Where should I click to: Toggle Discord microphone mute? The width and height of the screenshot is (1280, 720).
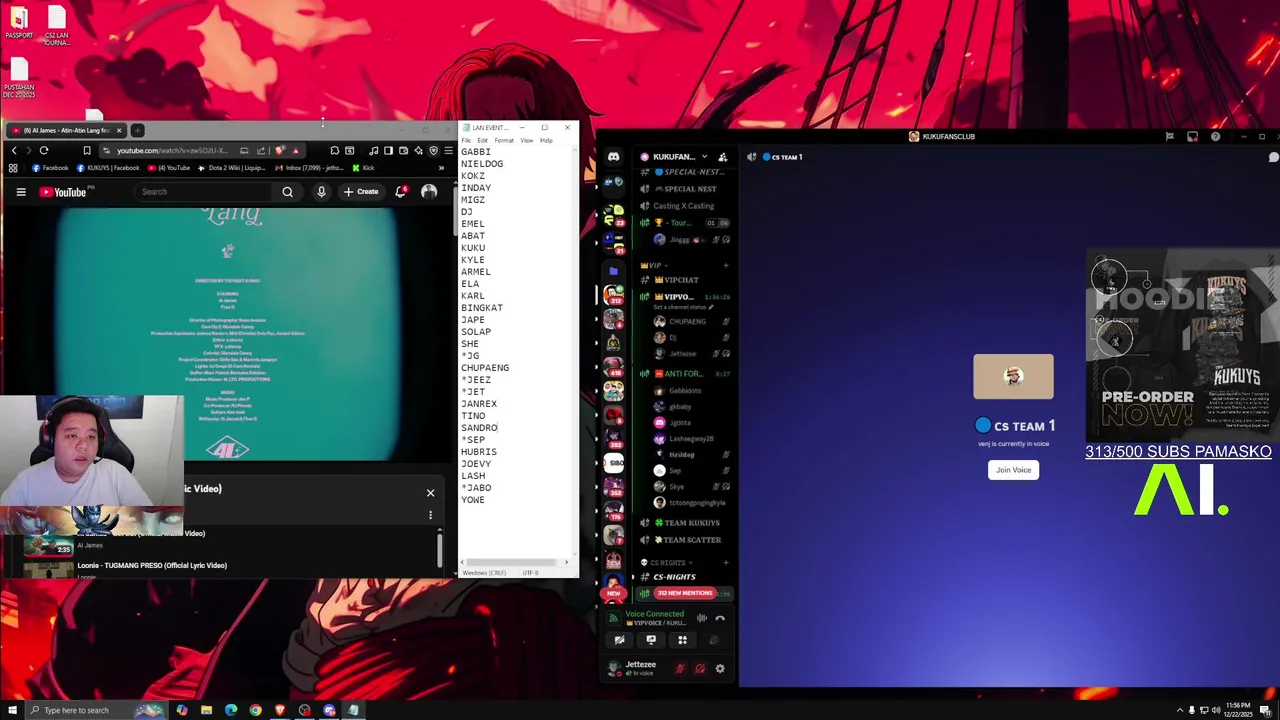click(681, 668)
